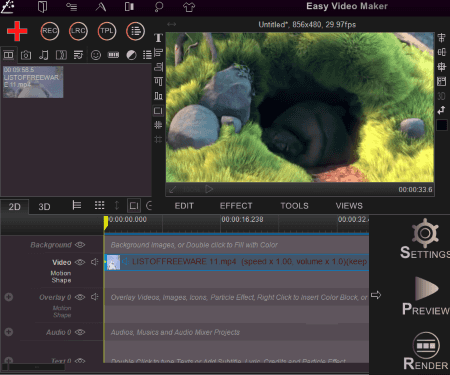Click the horizontal resize arrows above preview

click(171, 24)
